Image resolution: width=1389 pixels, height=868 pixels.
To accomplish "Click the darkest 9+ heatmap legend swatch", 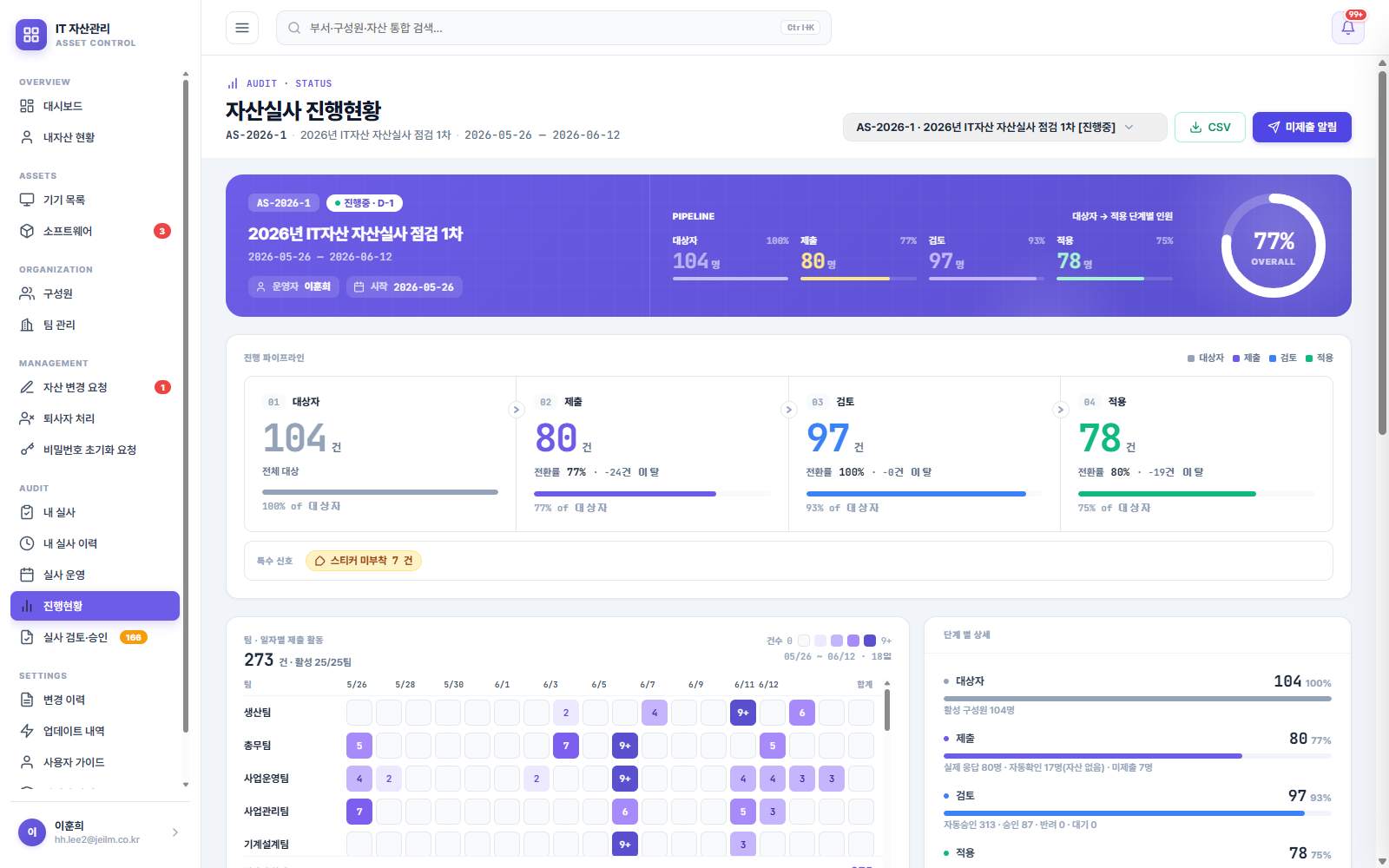I will [x=870, y=641].
